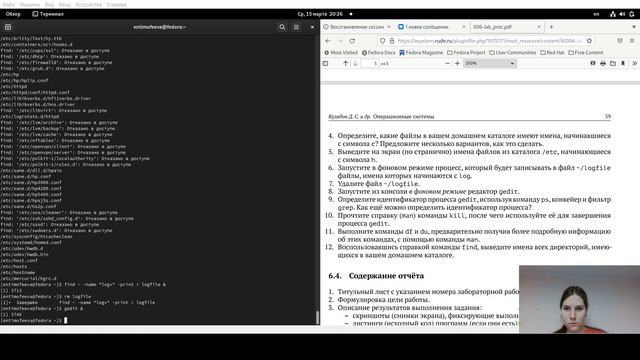Click the PDF page number field
This screenshot has height=360, width=640.
[370, 63]
